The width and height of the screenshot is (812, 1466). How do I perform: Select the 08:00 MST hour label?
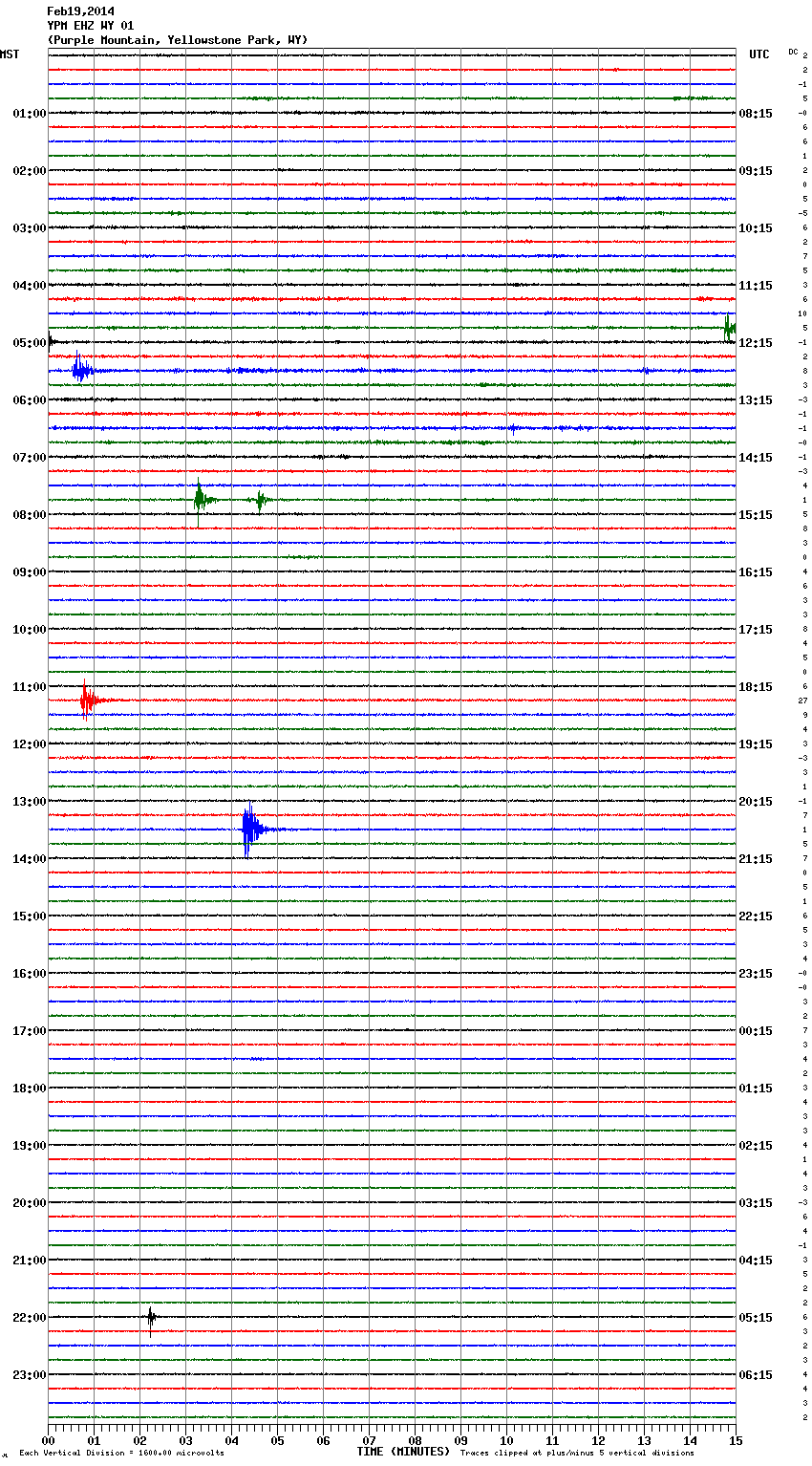tap(29, 515)
